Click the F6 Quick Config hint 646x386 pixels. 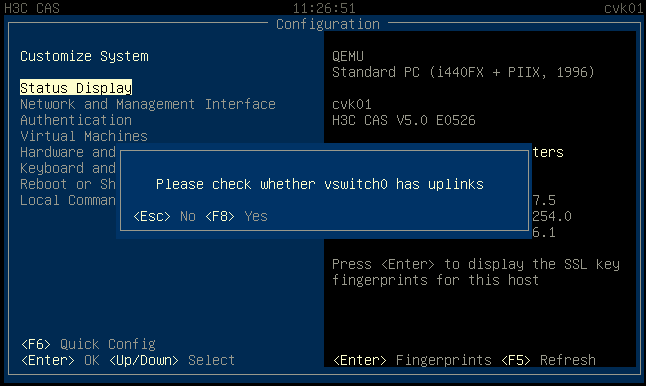pos(88,344)
